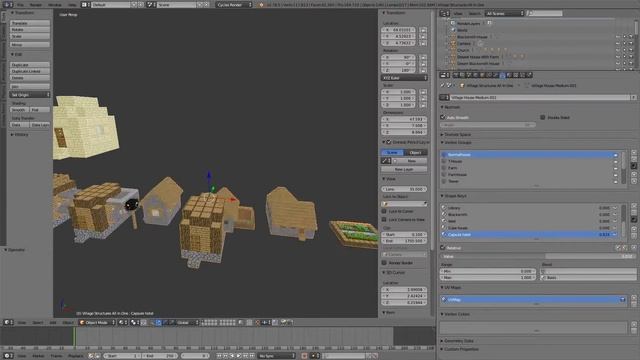Viewport: 640px width, 360px height.
Task: Expand the Texture Space panel
Action: 456,134
